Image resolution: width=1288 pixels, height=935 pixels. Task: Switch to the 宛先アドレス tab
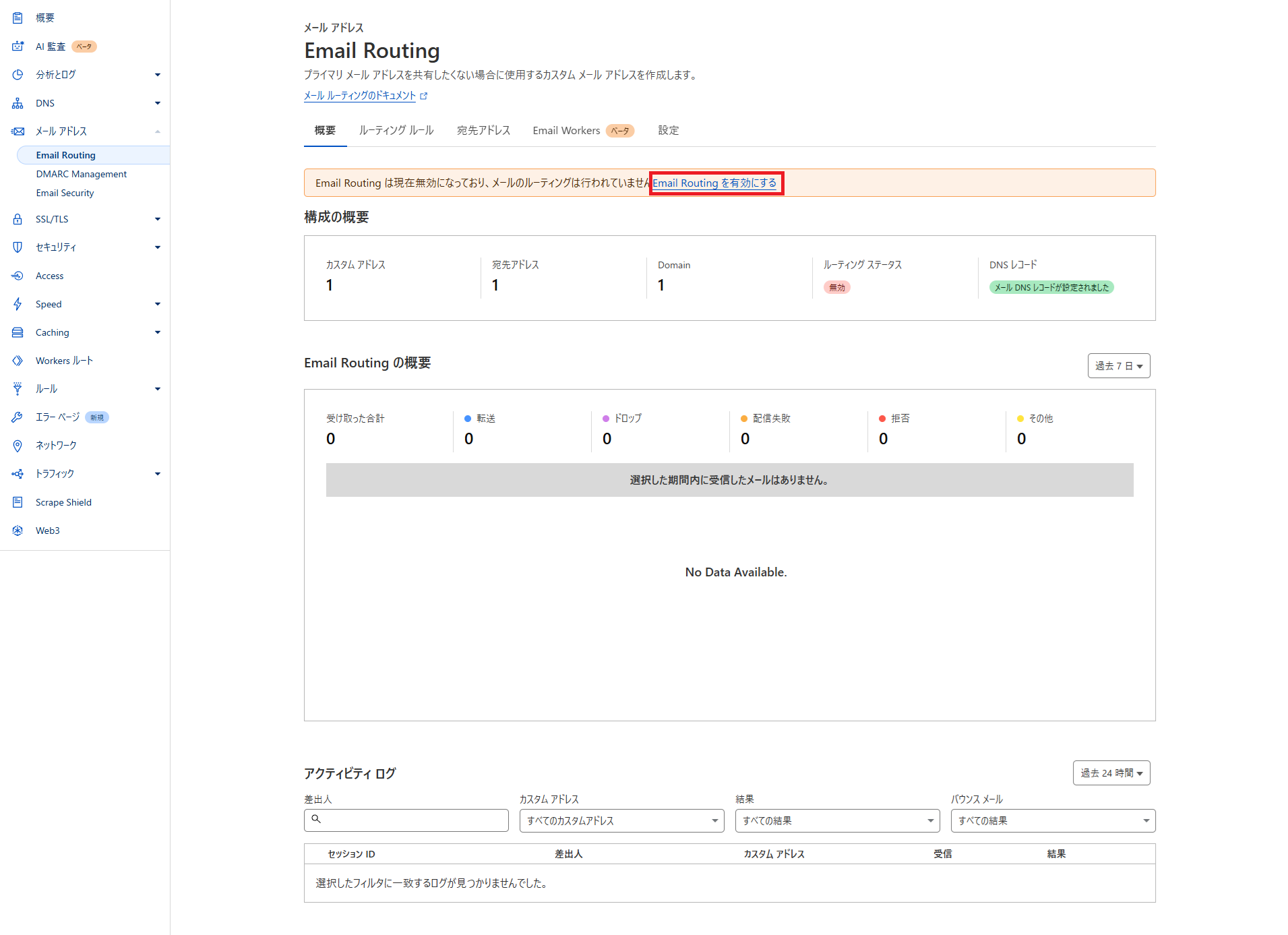coord(483,131)
